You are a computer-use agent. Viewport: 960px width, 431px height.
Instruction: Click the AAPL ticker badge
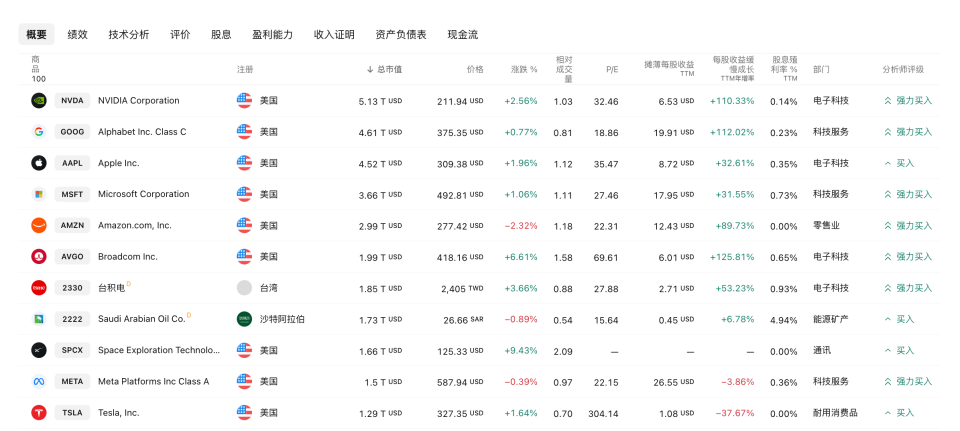coord(72,163)
